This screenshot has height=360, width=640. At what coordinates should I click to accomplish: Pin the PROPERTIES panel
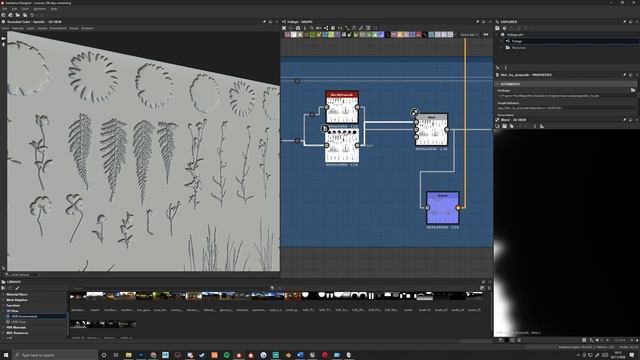point(625,75)
